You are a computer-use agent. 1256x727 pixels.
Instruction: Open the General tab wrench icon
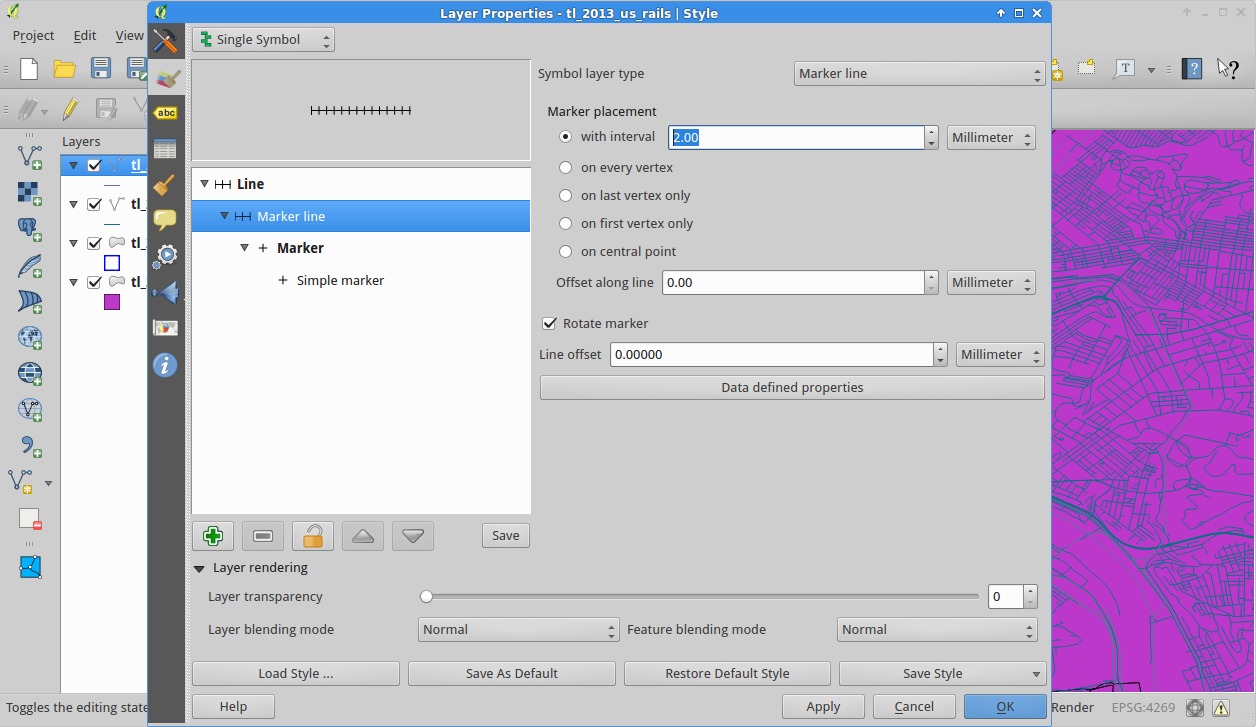(x=166, y=41)
